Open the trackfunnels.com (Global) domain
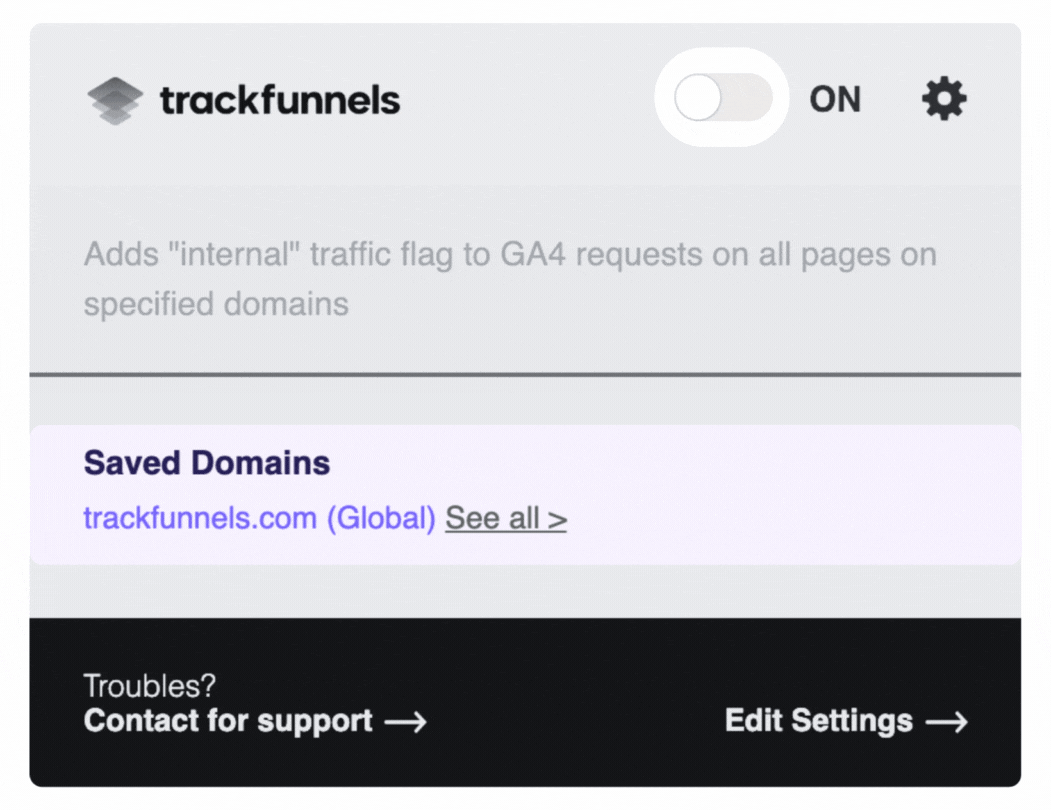 click(259, 518)
